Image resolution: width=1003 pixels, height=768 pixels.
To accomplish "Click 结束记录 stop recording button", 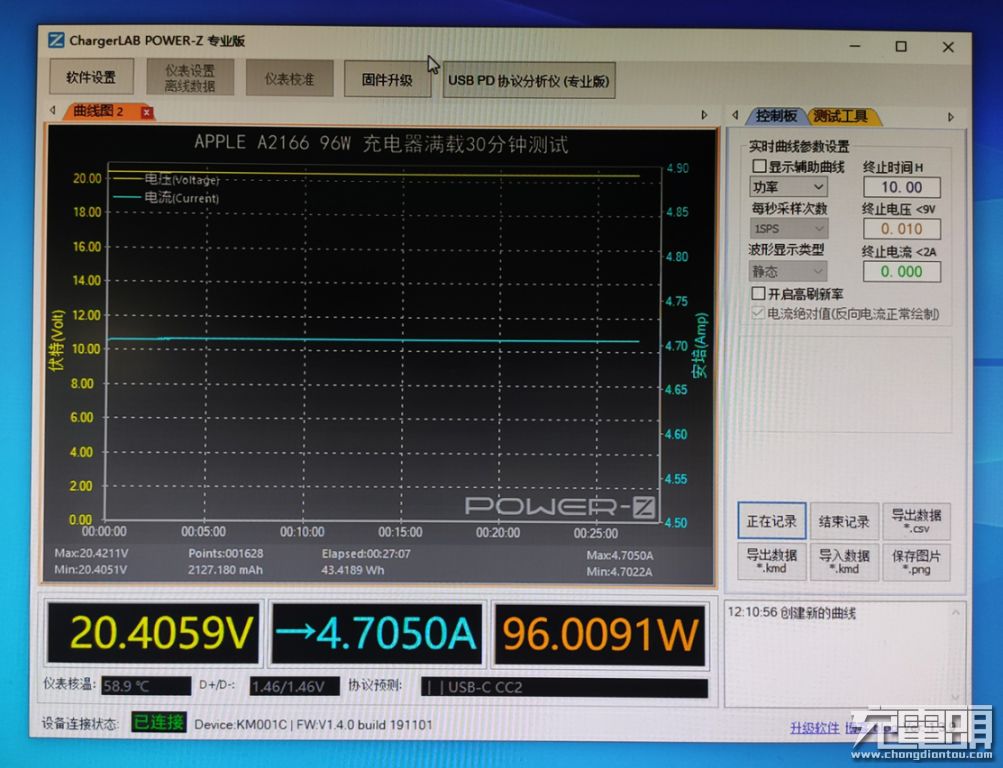I will 844,522.
